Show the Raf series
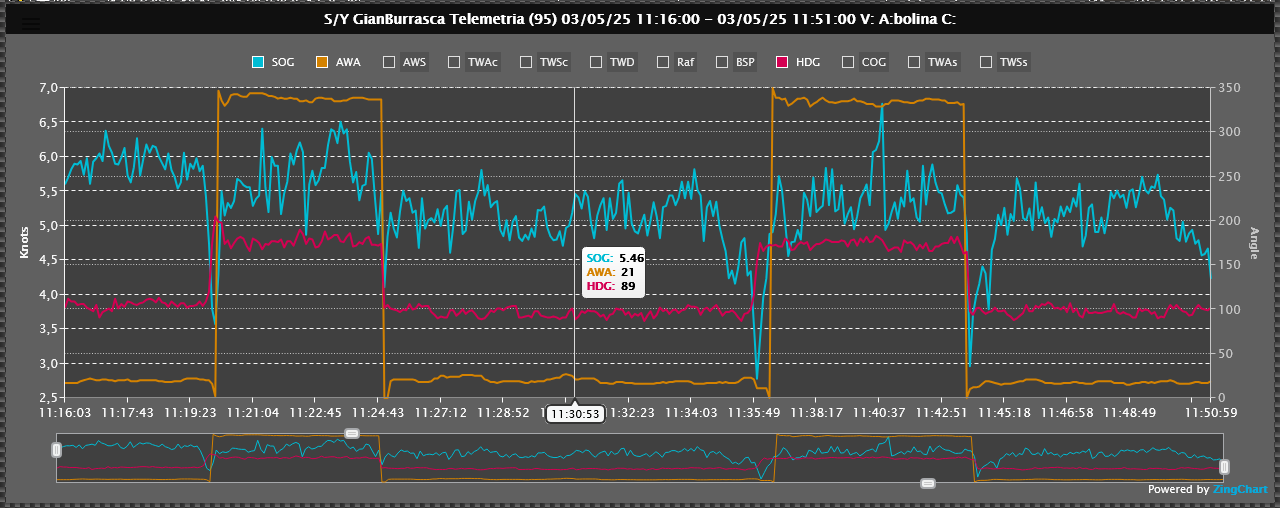Screen dimensions: 1280x508 coord(663,62)
